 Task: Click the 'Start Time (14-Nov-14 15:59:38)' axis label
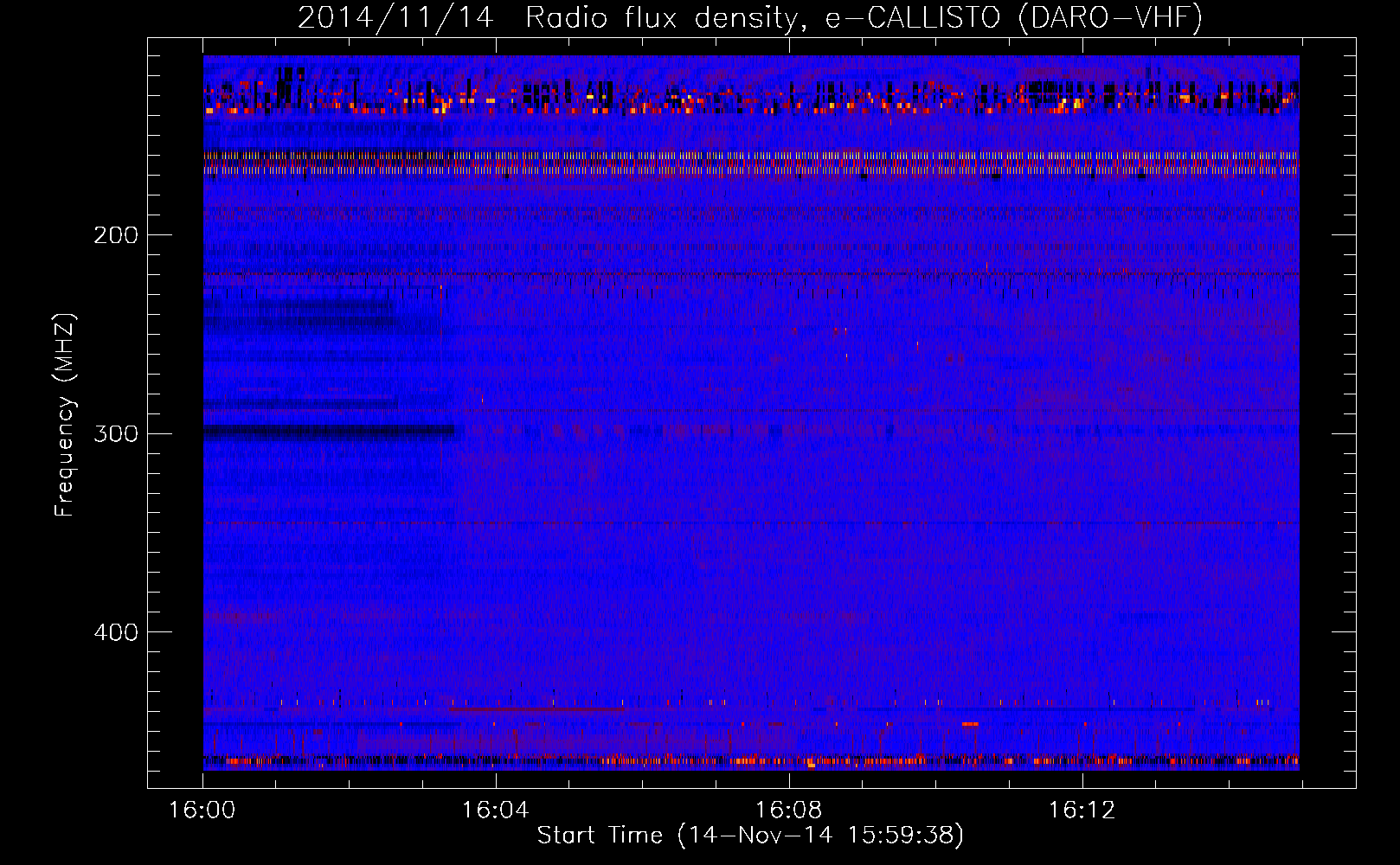[750, 836]
